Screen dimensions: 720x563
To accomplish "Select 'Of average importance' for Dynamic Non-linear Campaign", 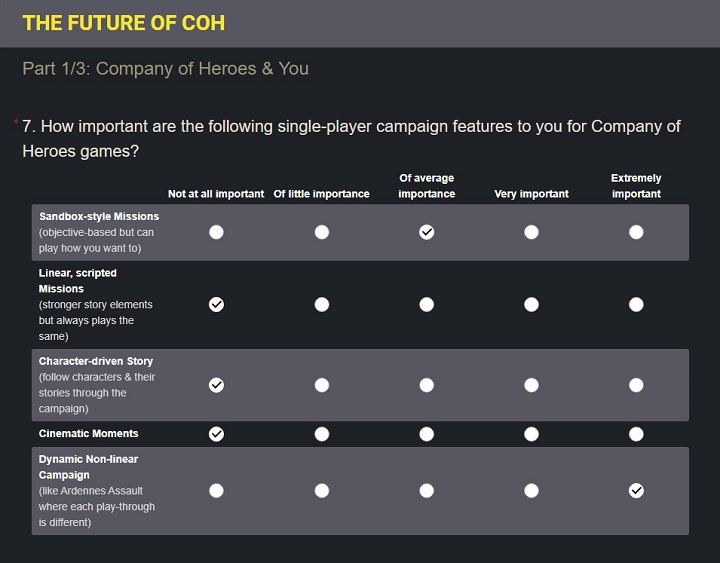I will tap(427, 490).
